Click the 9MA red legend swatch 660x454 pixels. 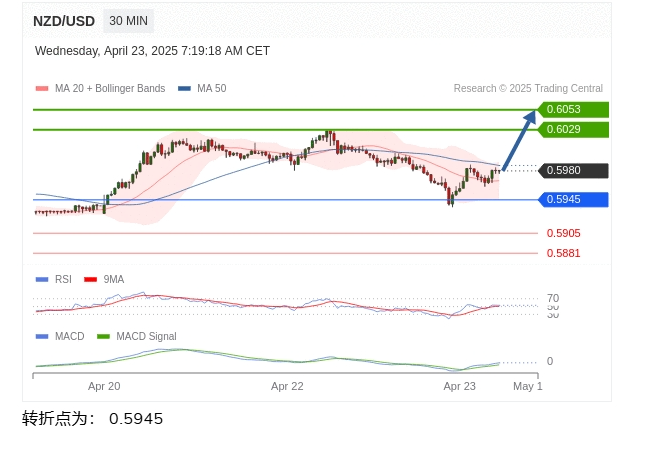[90, 279]
